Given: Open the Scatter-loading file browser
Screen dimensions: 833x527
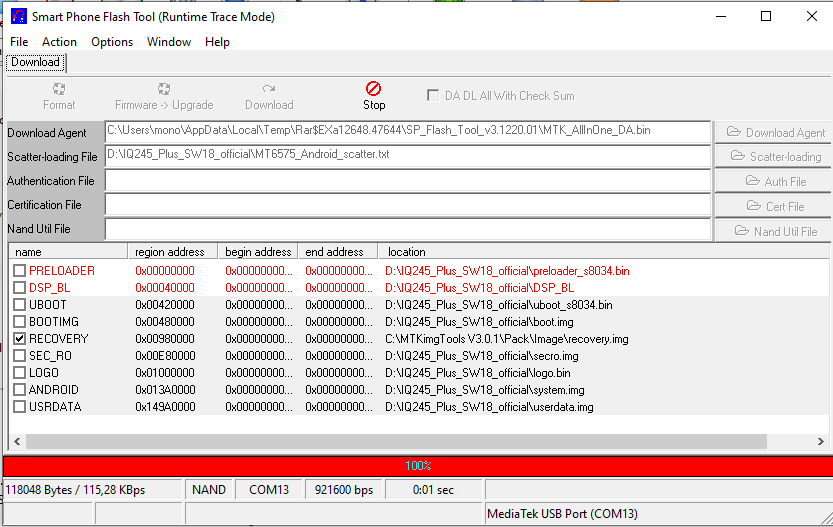Looking at the screenshot, I should (x=775, y=157).
